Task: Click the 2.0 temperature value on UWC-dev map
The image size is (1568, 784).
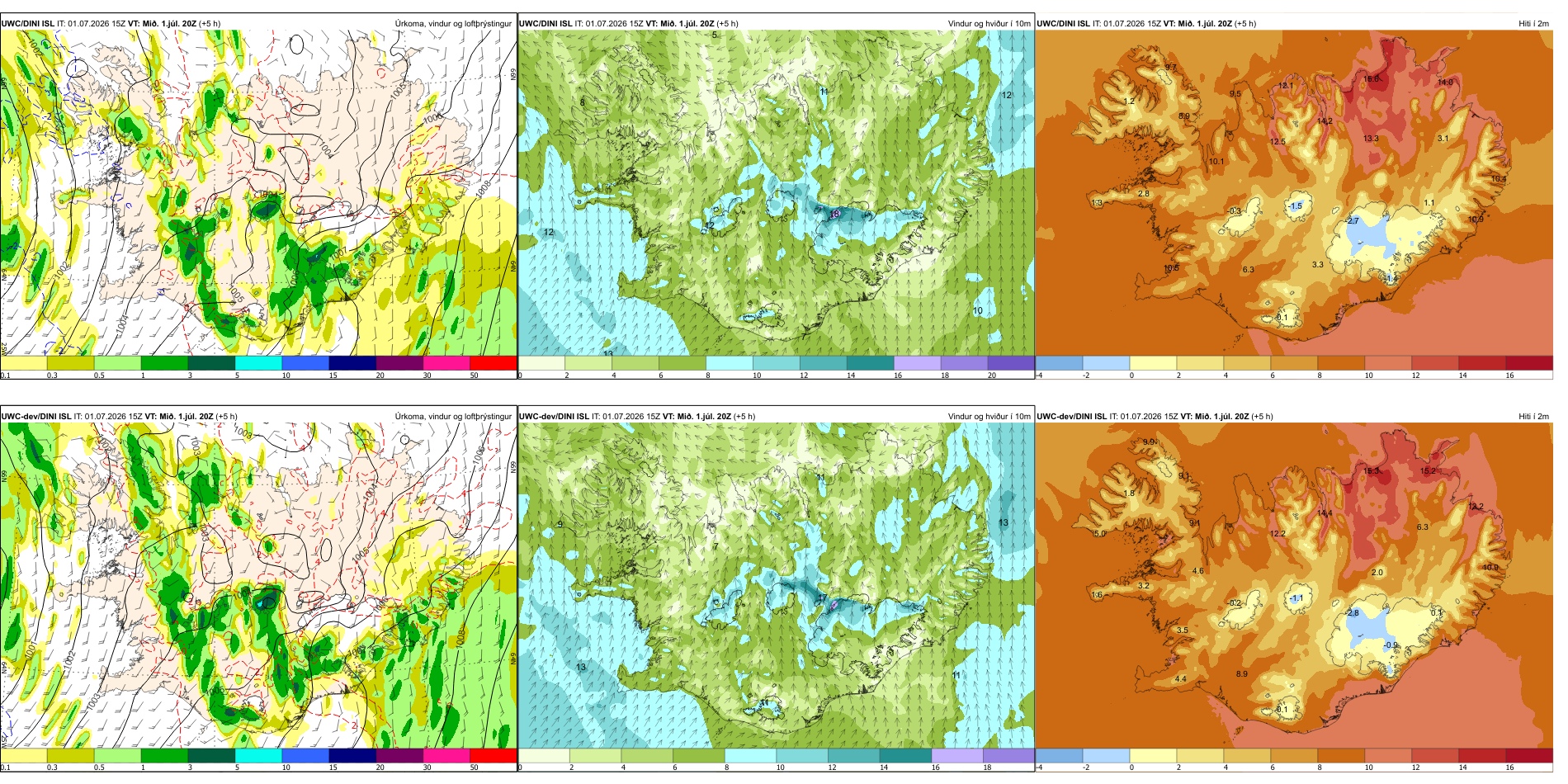Action: [x=1377, y=572]
